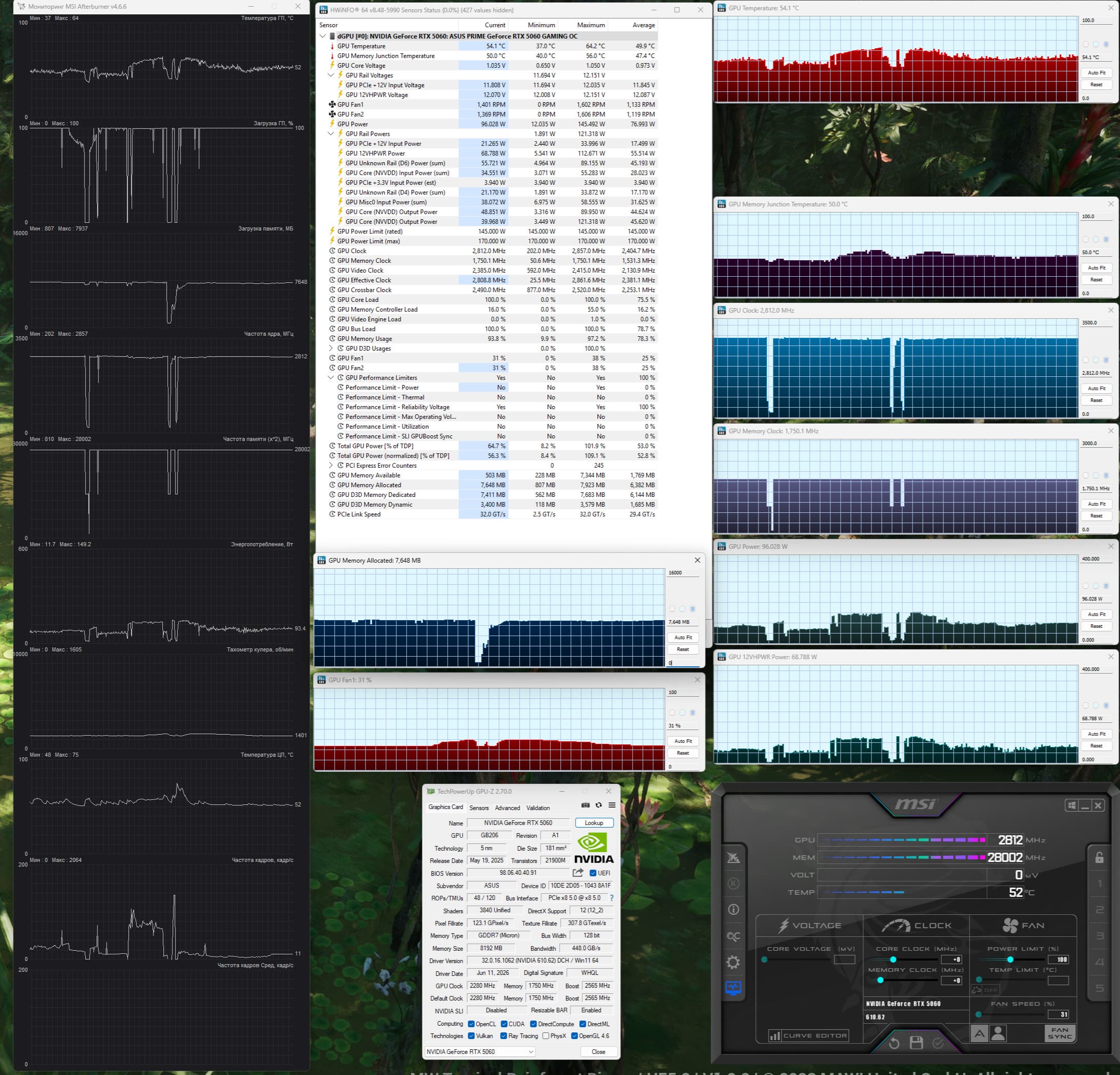Collapse the dGPU RTX 5060 sensor group
Viewport: 1120px width, 1075px height.
[323, 36]
